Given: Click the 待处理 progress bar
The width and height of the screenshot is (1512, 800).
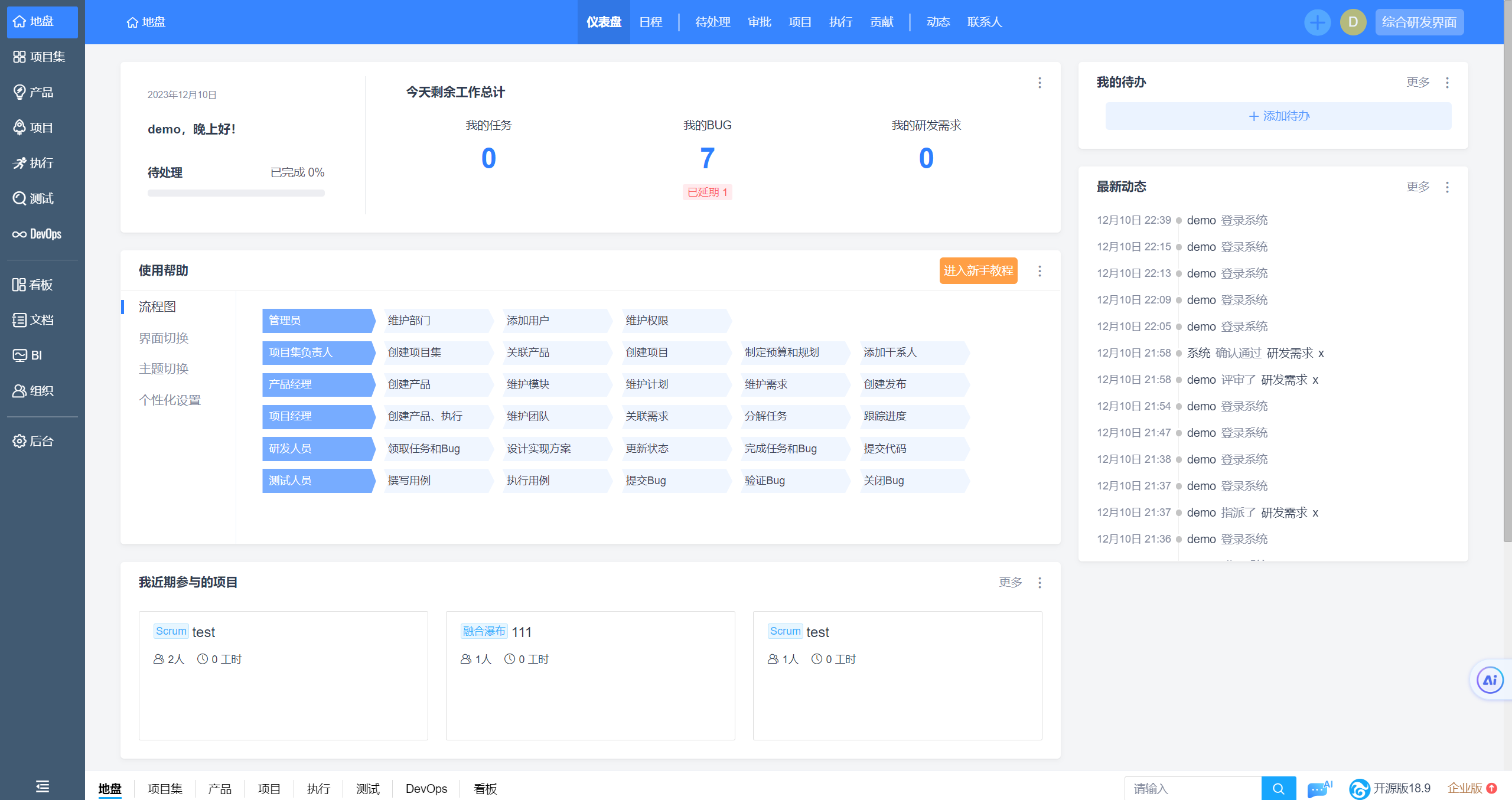Looking at the screenshot, I should coord(236,193).
